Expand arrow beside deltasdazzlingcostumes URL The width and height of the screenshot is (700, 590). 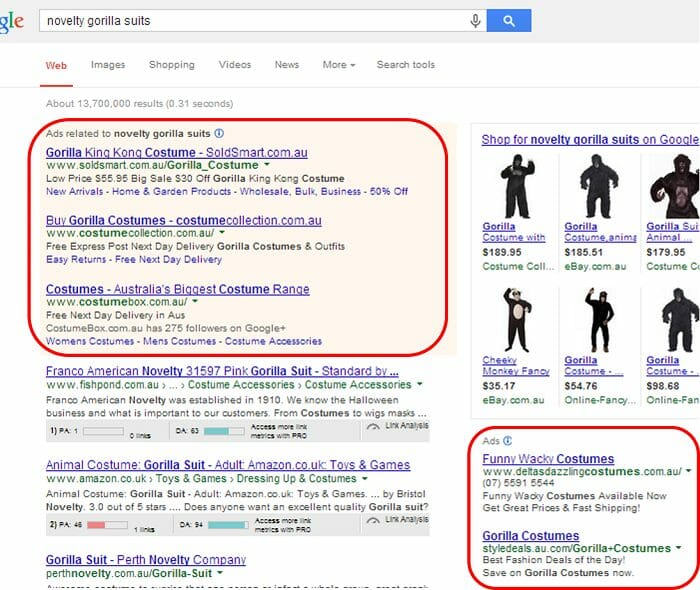pos(688,471)
